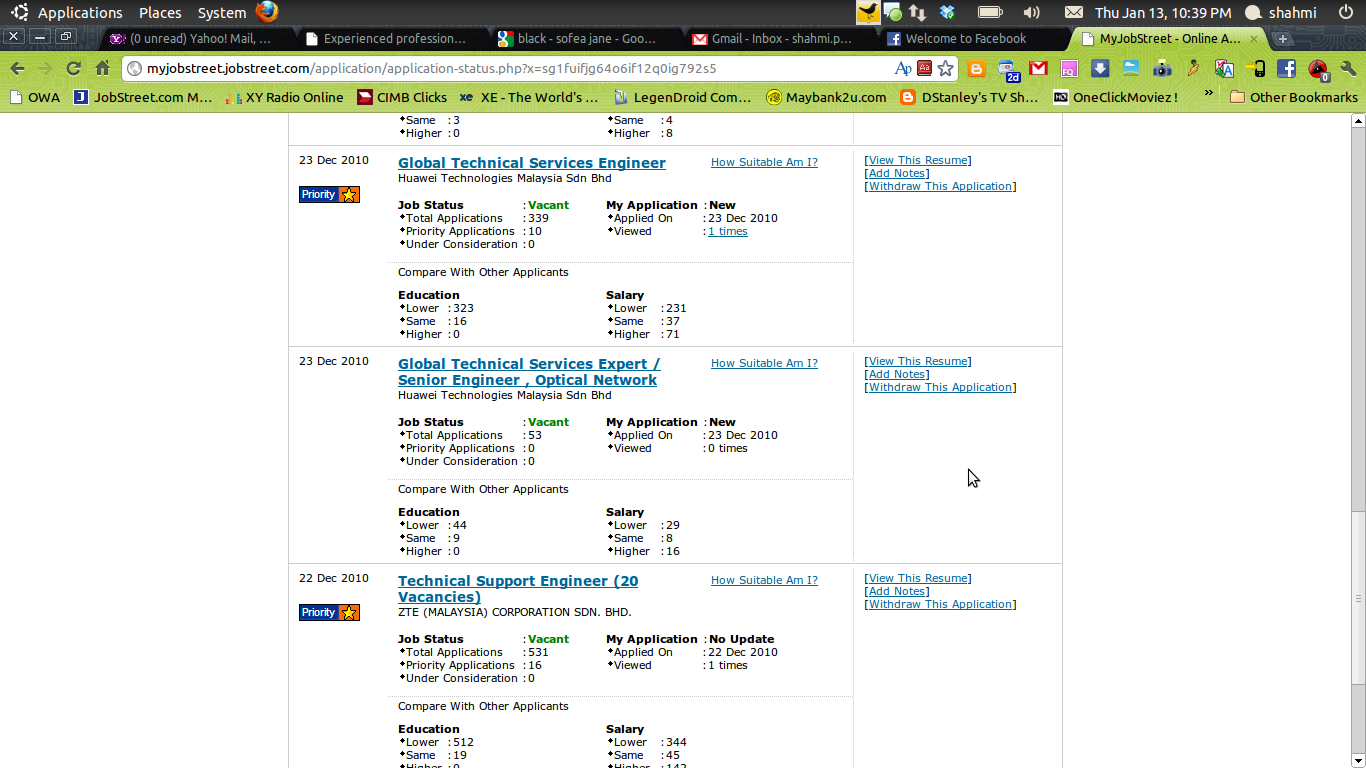
Task: Open the OneClickMoviez bookmark
Action: tap(1115, 97)
